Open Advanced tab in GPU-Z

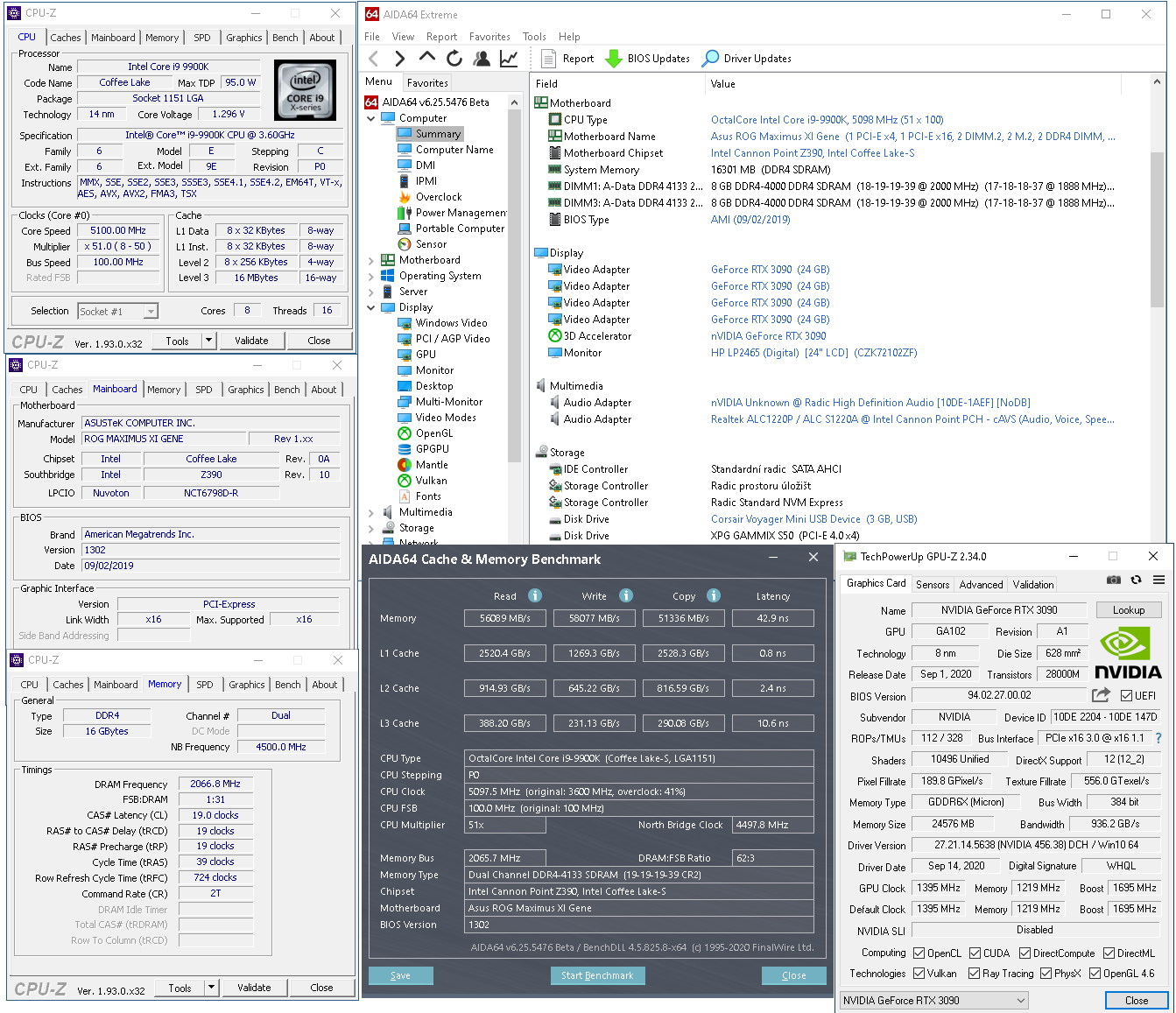coord(981,584)
